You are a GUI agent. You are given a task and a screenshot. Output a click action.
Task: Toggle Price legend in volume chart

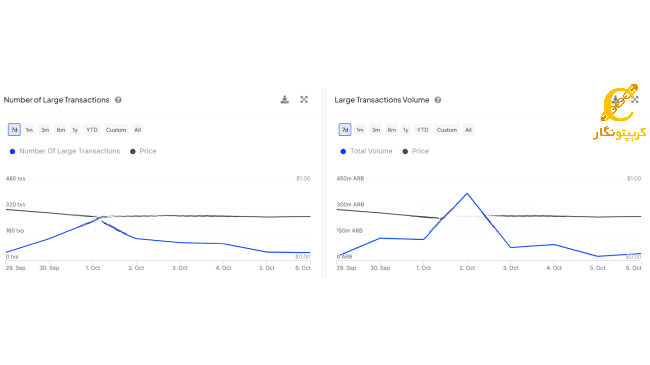[x=416, y=151]
